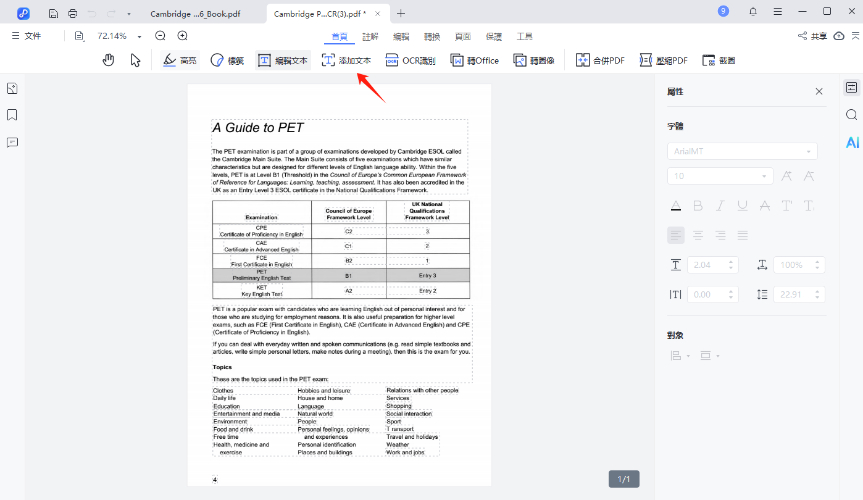Launch the AI assistant
This screenshot has height=500, width=863.
coord(852,143)
